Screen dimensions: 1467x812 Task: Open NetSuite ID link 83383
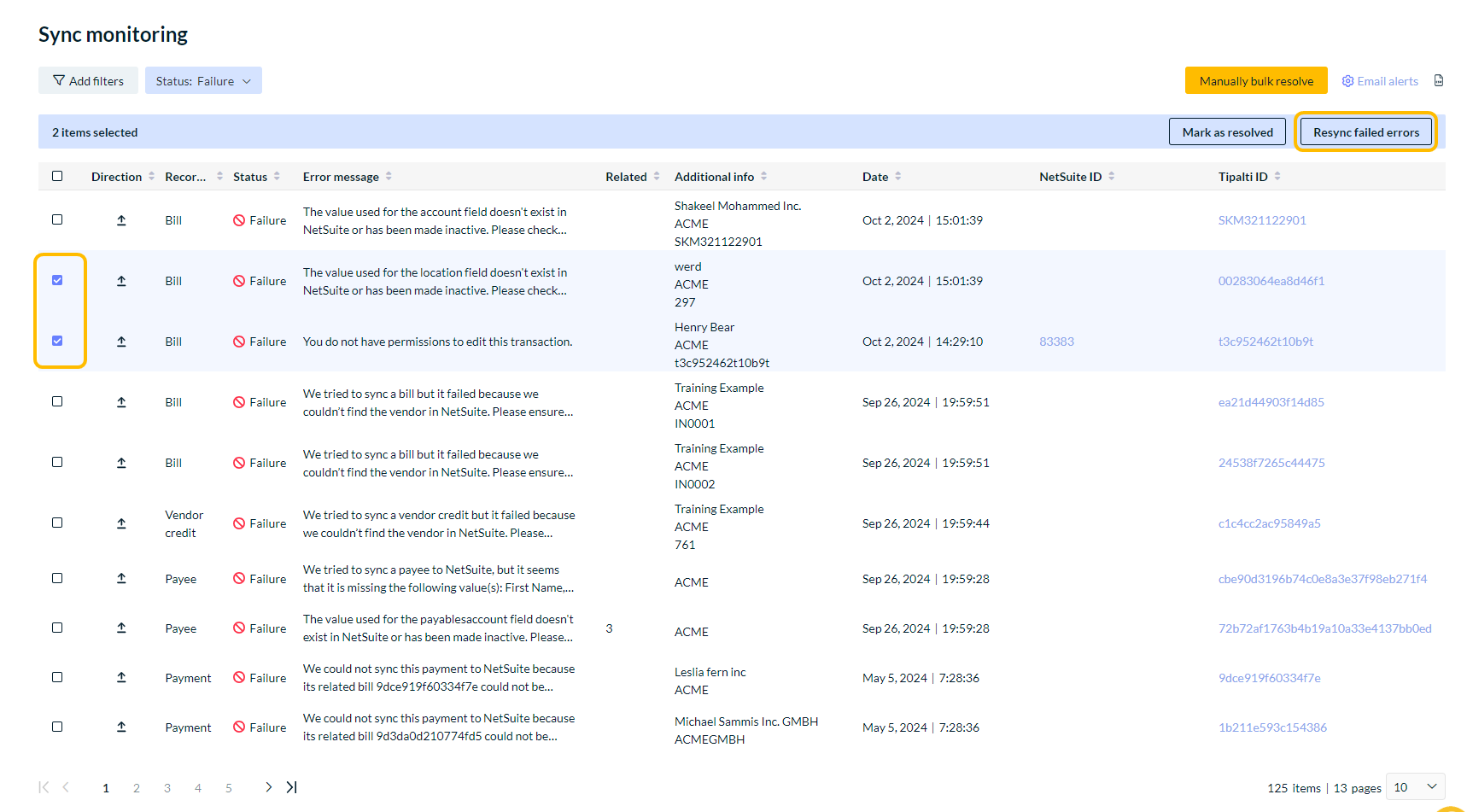[x=1056, y=341]
